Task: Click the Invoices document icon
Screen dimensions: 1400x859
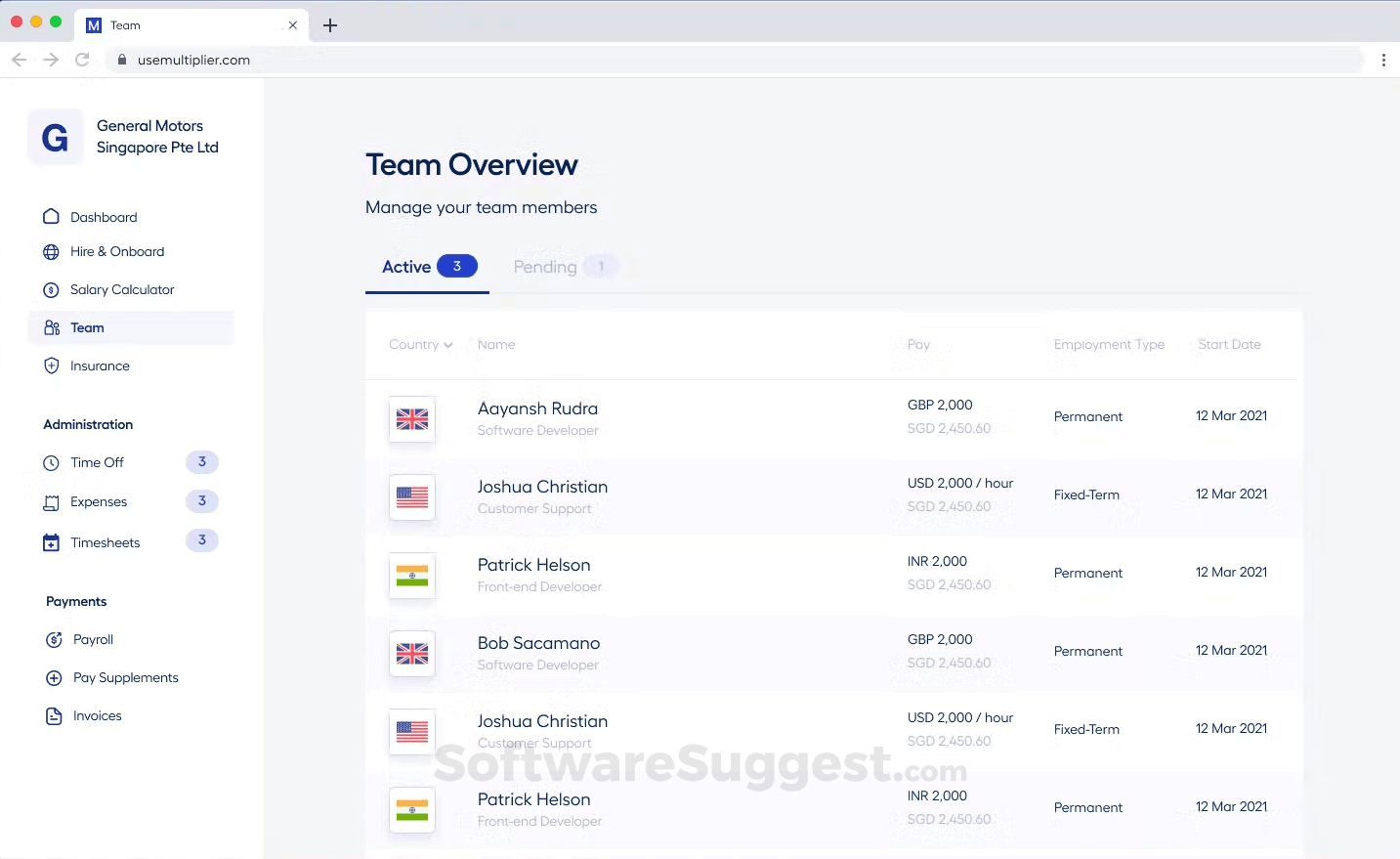Action: click(55, 716)
